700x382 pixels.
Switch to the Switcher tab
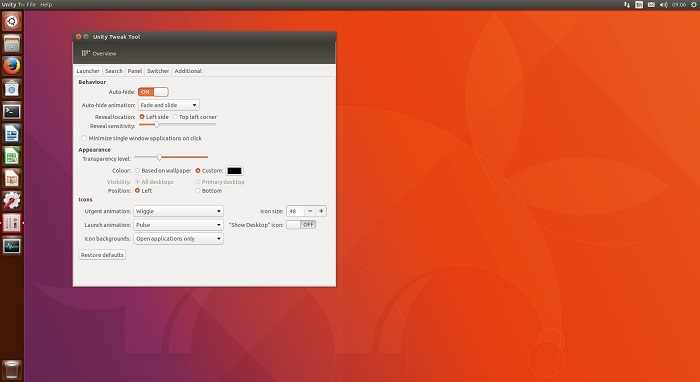(158, 71)
